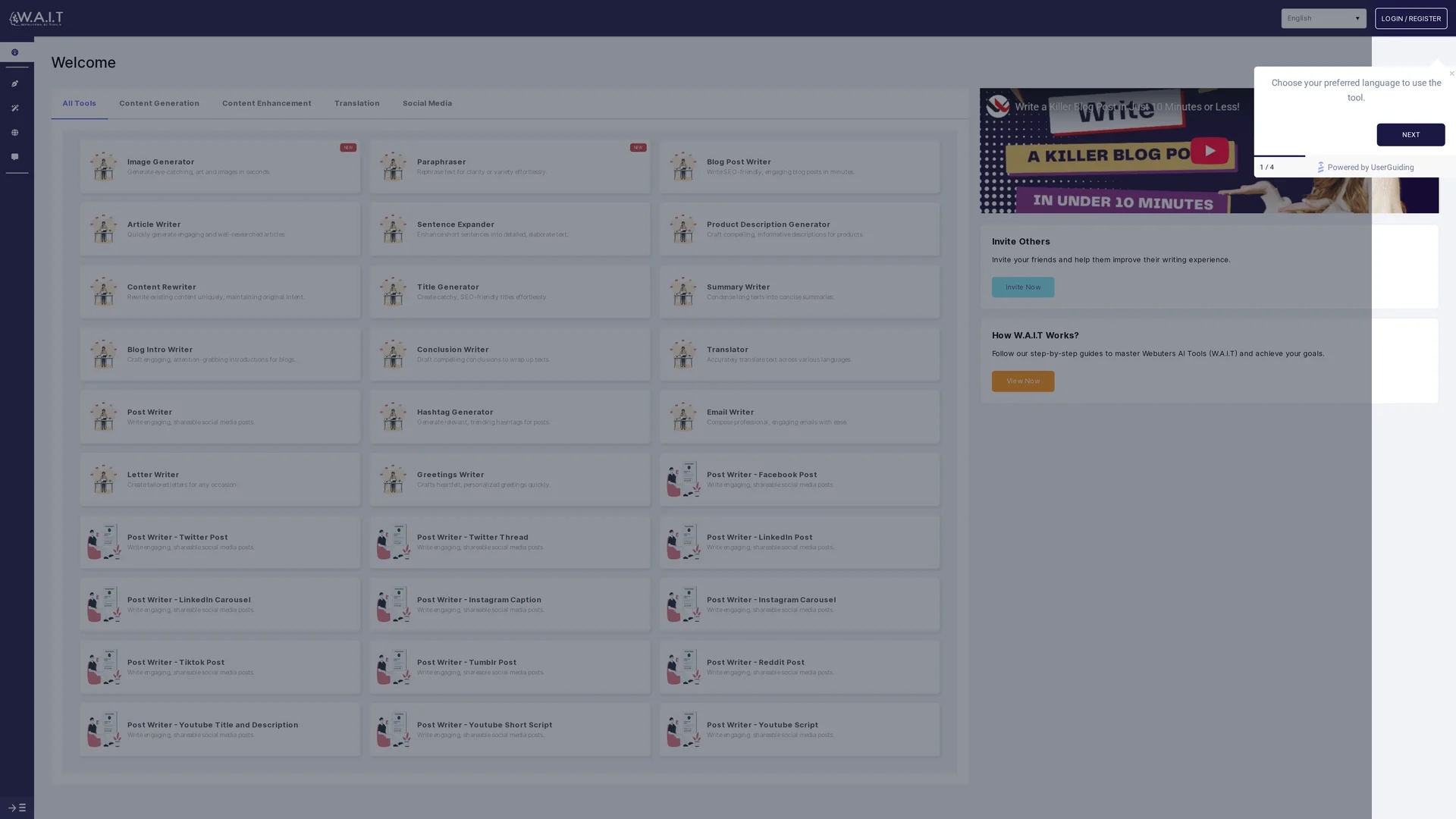Open Post Writer - Tumblr Post title
This screenshot has height=819, width=1456.
[466, 662]
